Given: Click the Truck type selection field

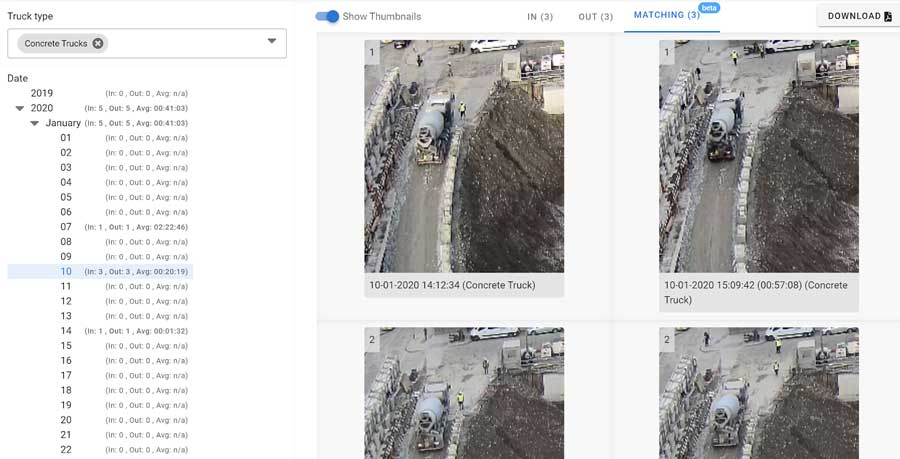Looking at the screenshot, I should tap(147, 43).
